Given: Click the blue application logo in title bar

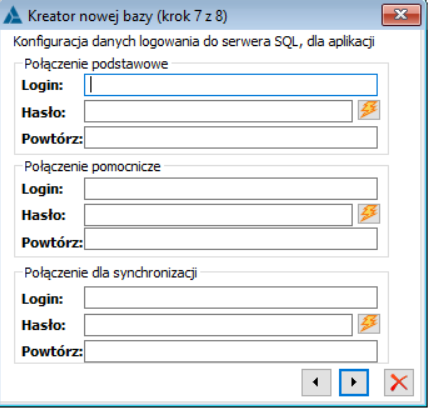Looking at the screenshot, I should [13, 15].
